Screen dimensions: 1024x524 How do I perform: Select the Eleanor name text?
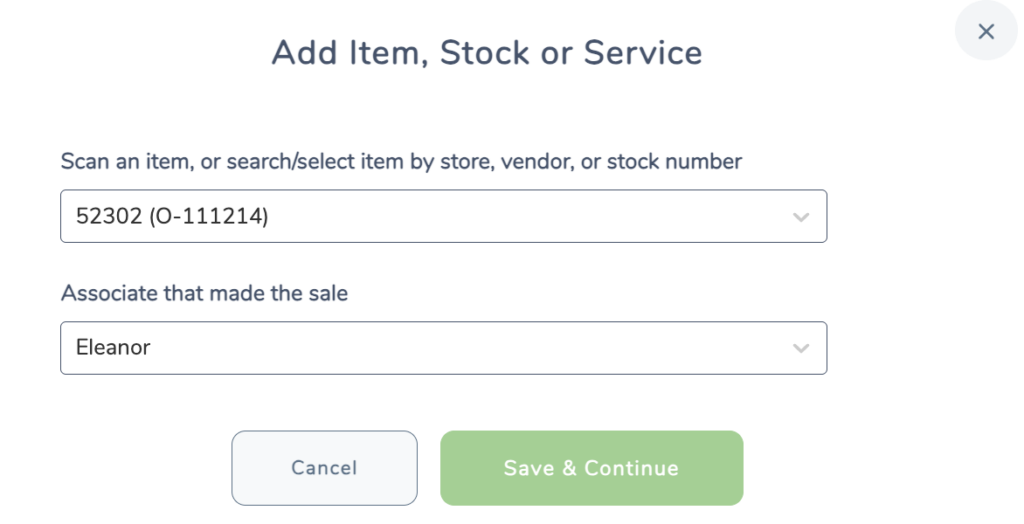tap(113, 347)
